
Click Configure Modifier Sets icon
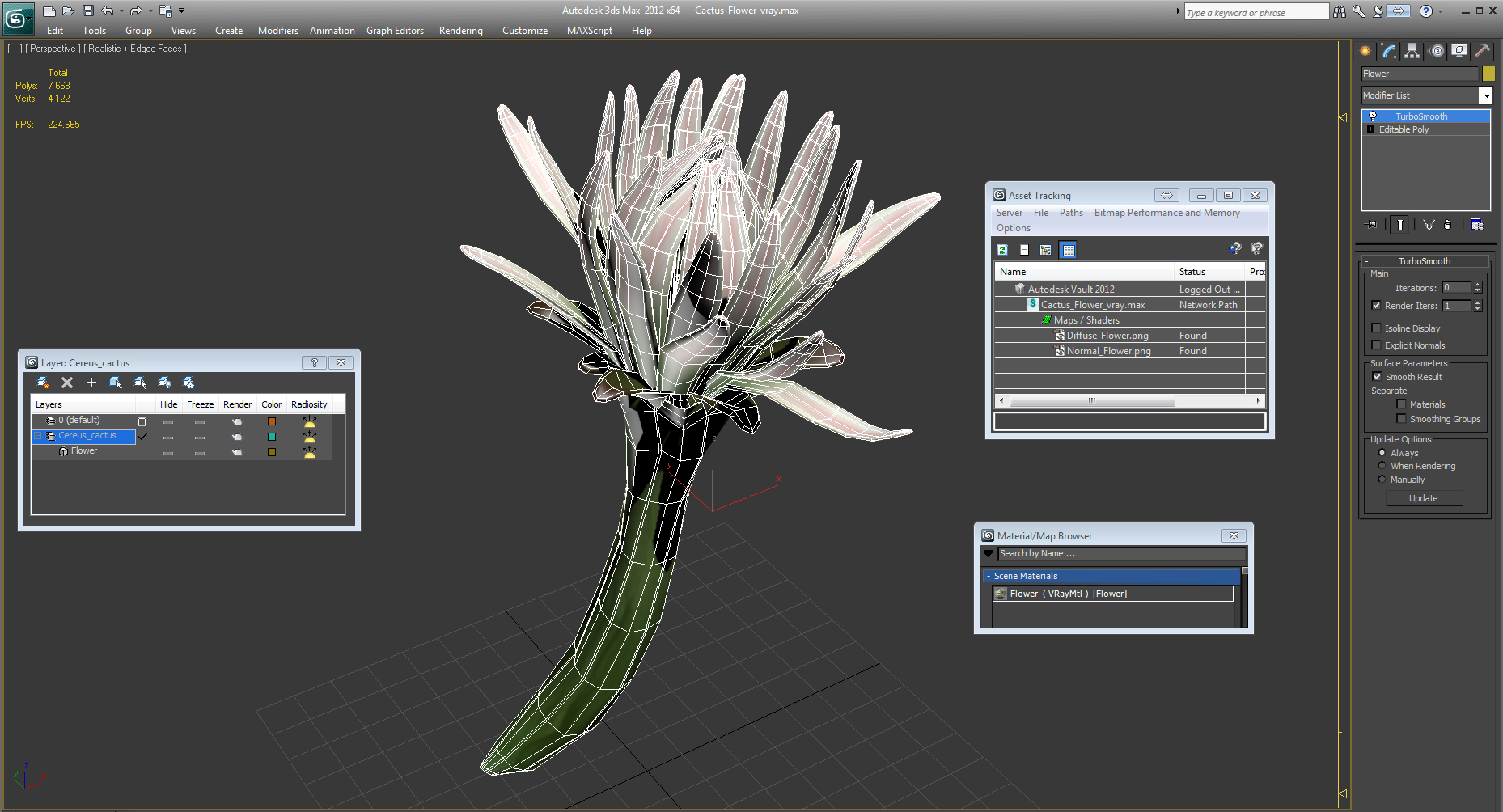(1476, 225)
